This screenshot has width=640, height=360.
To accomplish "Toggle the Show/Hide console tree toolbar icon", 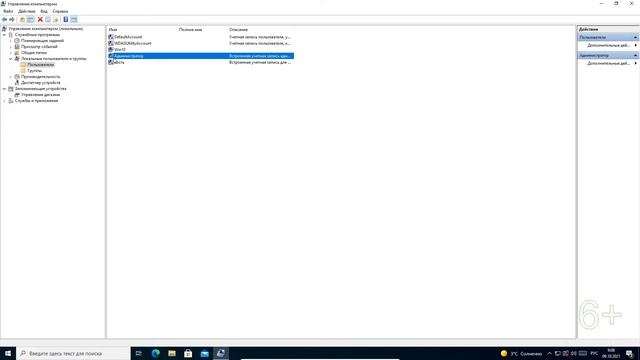I will 31,20.
